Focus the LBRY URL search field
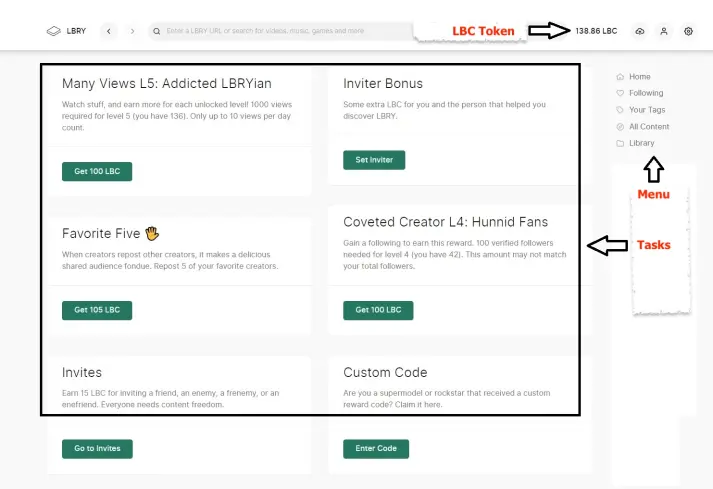 coord(282,31)
